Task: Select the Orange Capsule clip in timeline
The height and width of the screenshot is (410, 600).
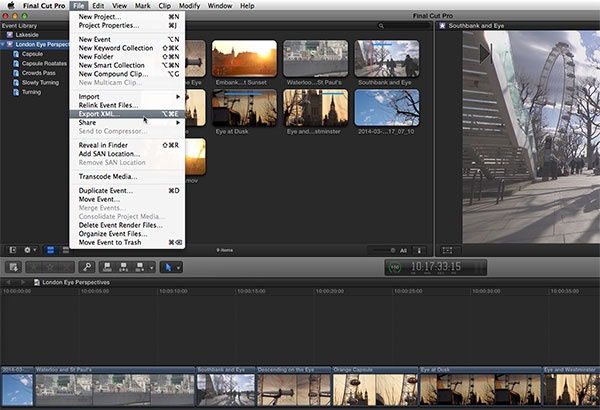Action: click(375, 387)
